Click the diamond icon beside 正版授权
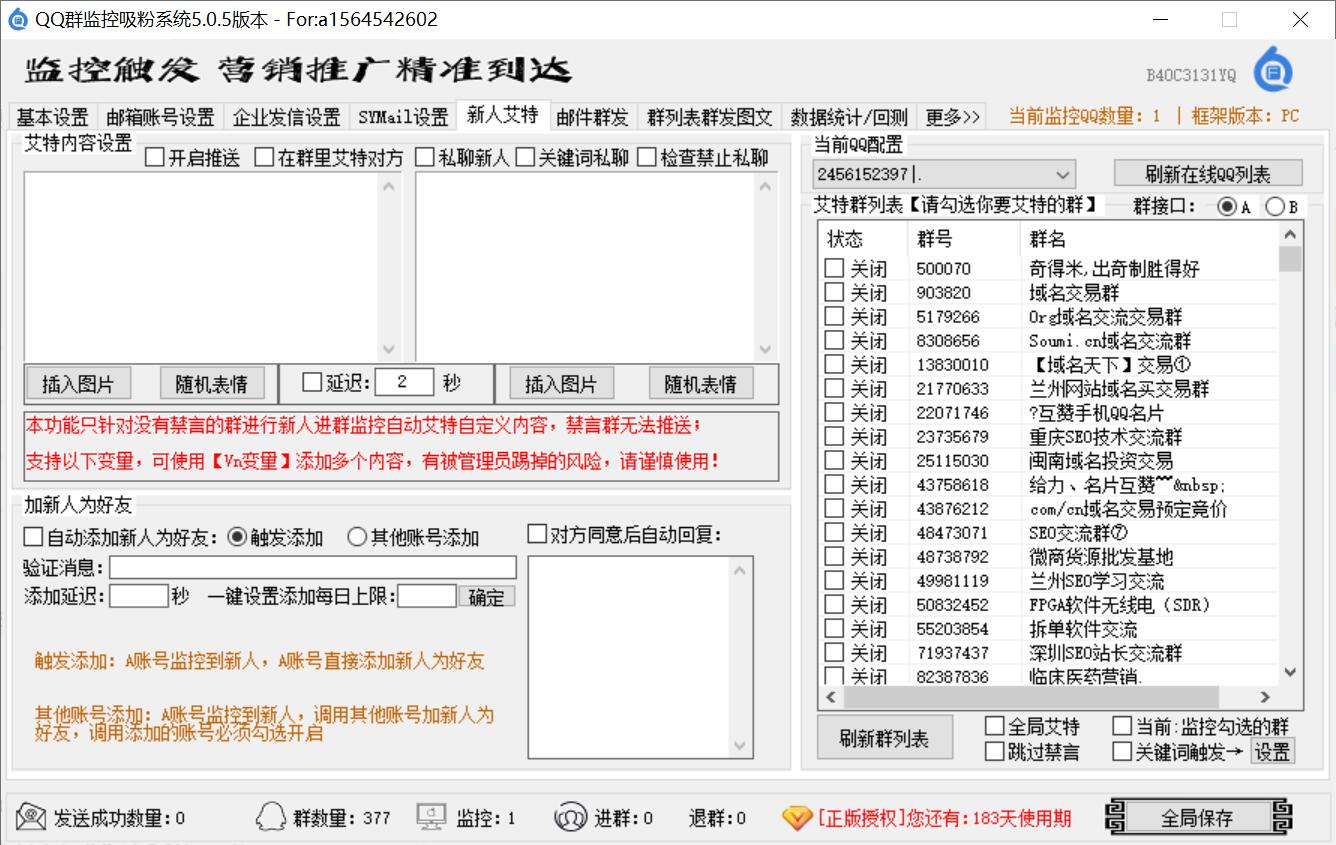The height and width of the screenshot is (845, 1336). click(797, 817)
